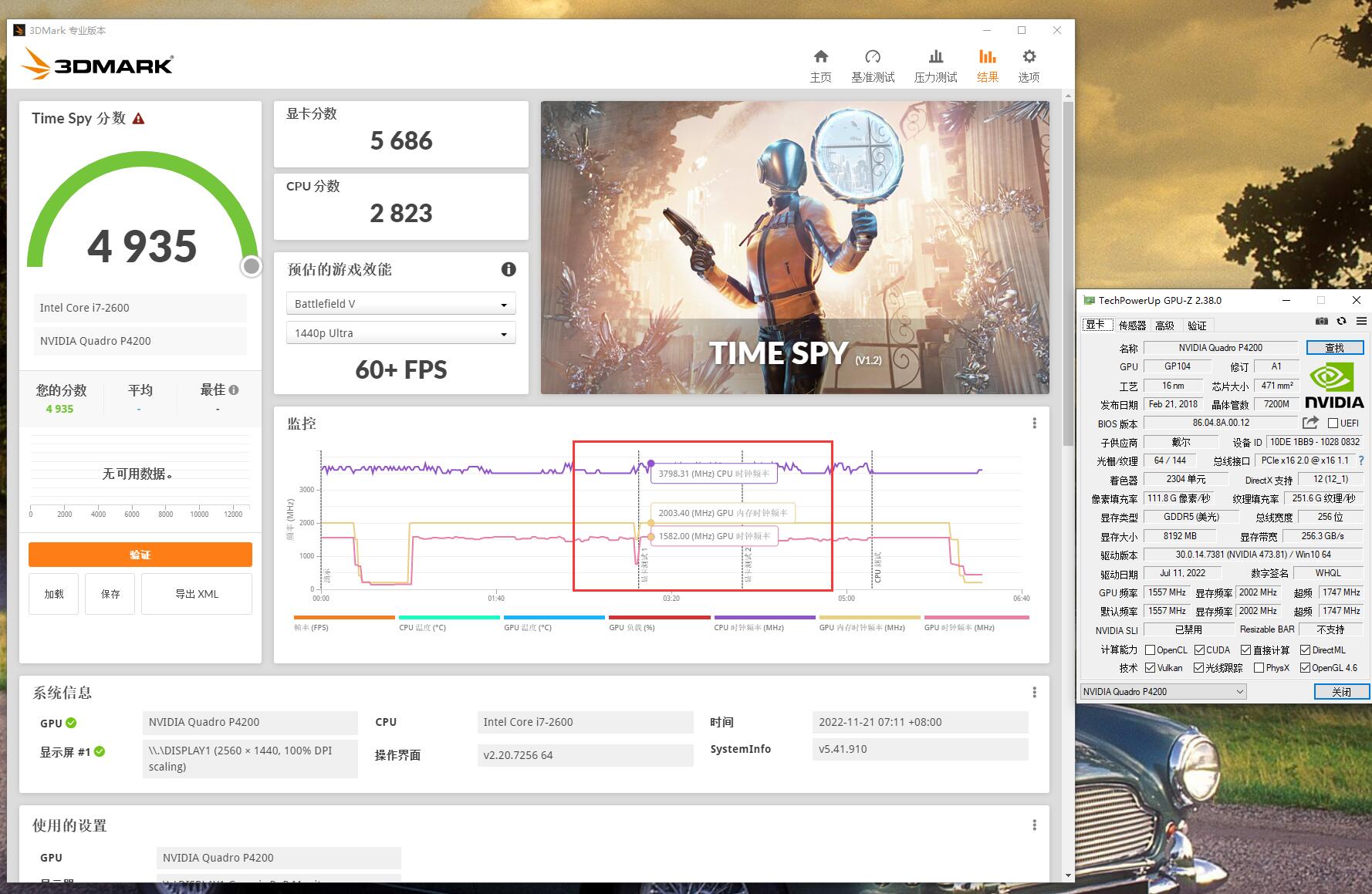Click the 3DMark title bar app icon
This screenshot has height=894, width=1372.
pos(19,30)
